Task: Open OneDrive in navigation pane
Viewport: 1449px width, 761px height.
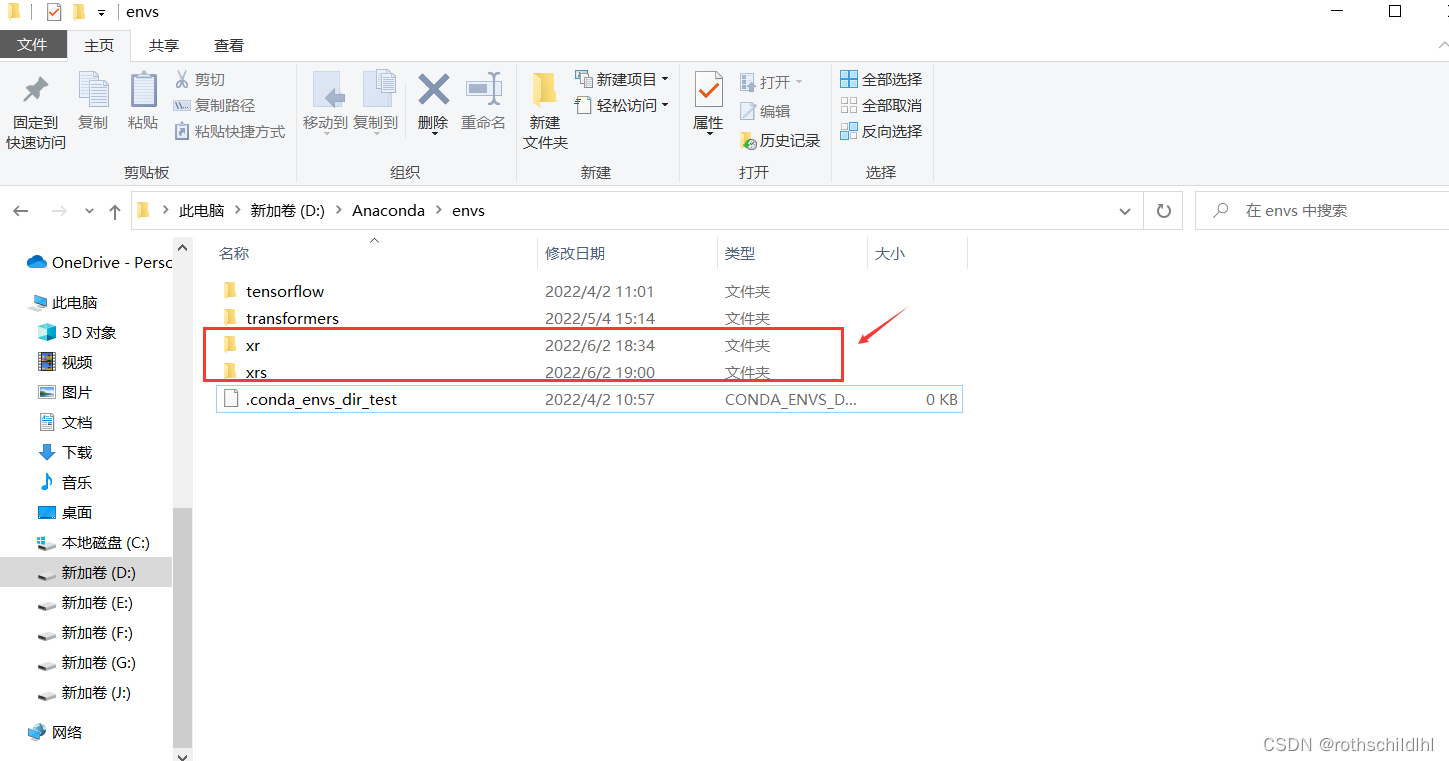Action: click(99, 262)
